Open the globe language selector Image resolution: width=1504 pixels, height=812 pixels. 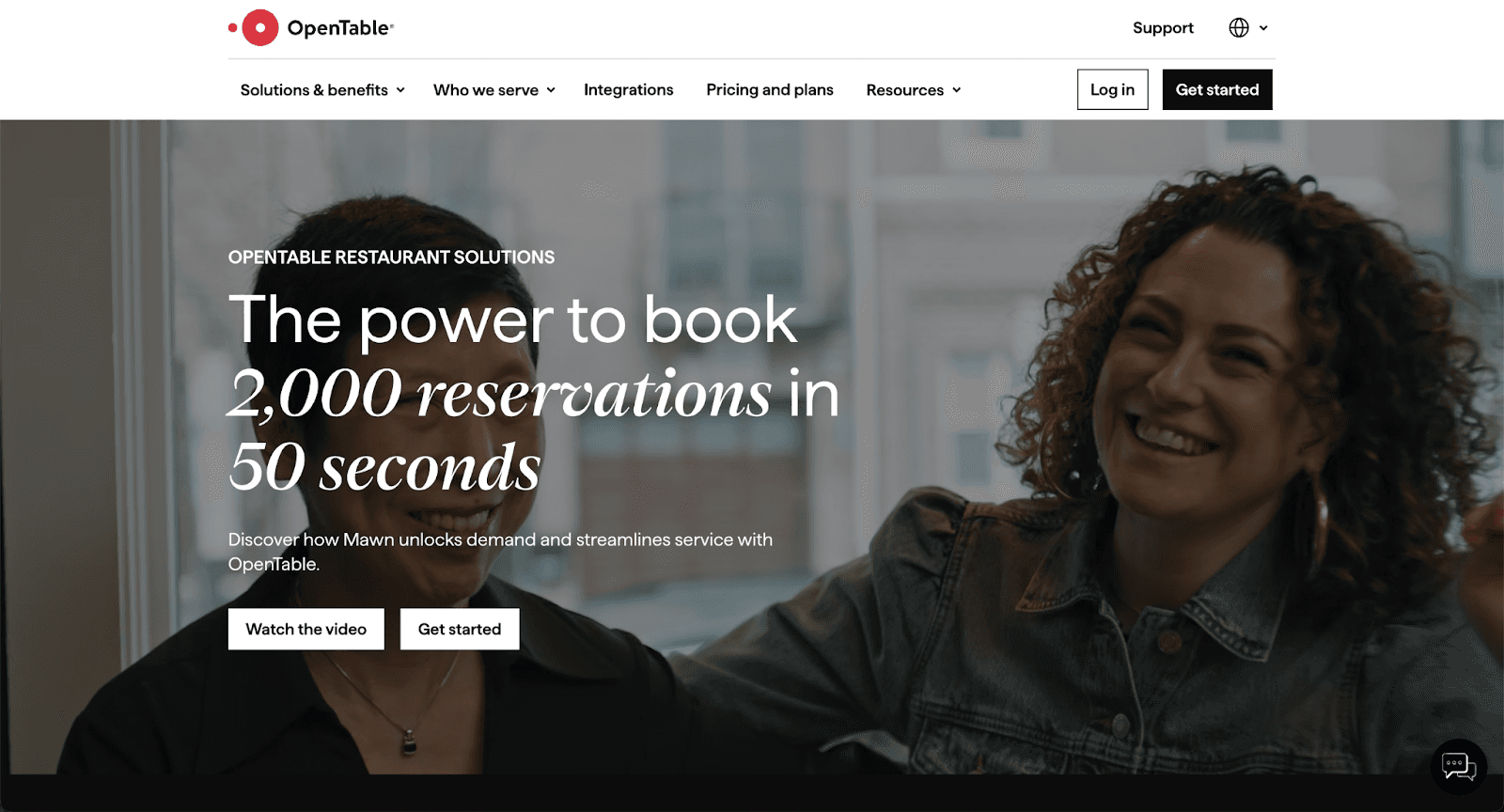[1239, 28]
